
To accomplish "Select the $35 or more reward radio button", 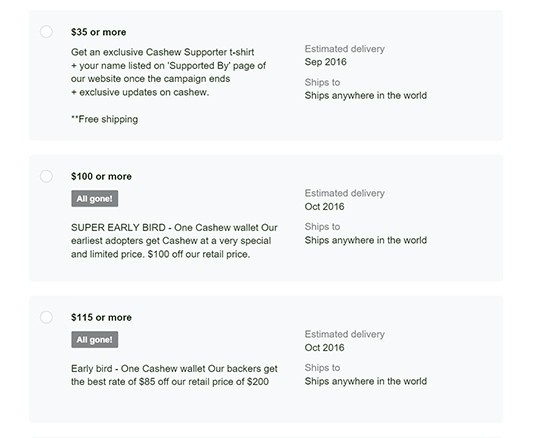I will pyautogui.click(x=46, y=32).
